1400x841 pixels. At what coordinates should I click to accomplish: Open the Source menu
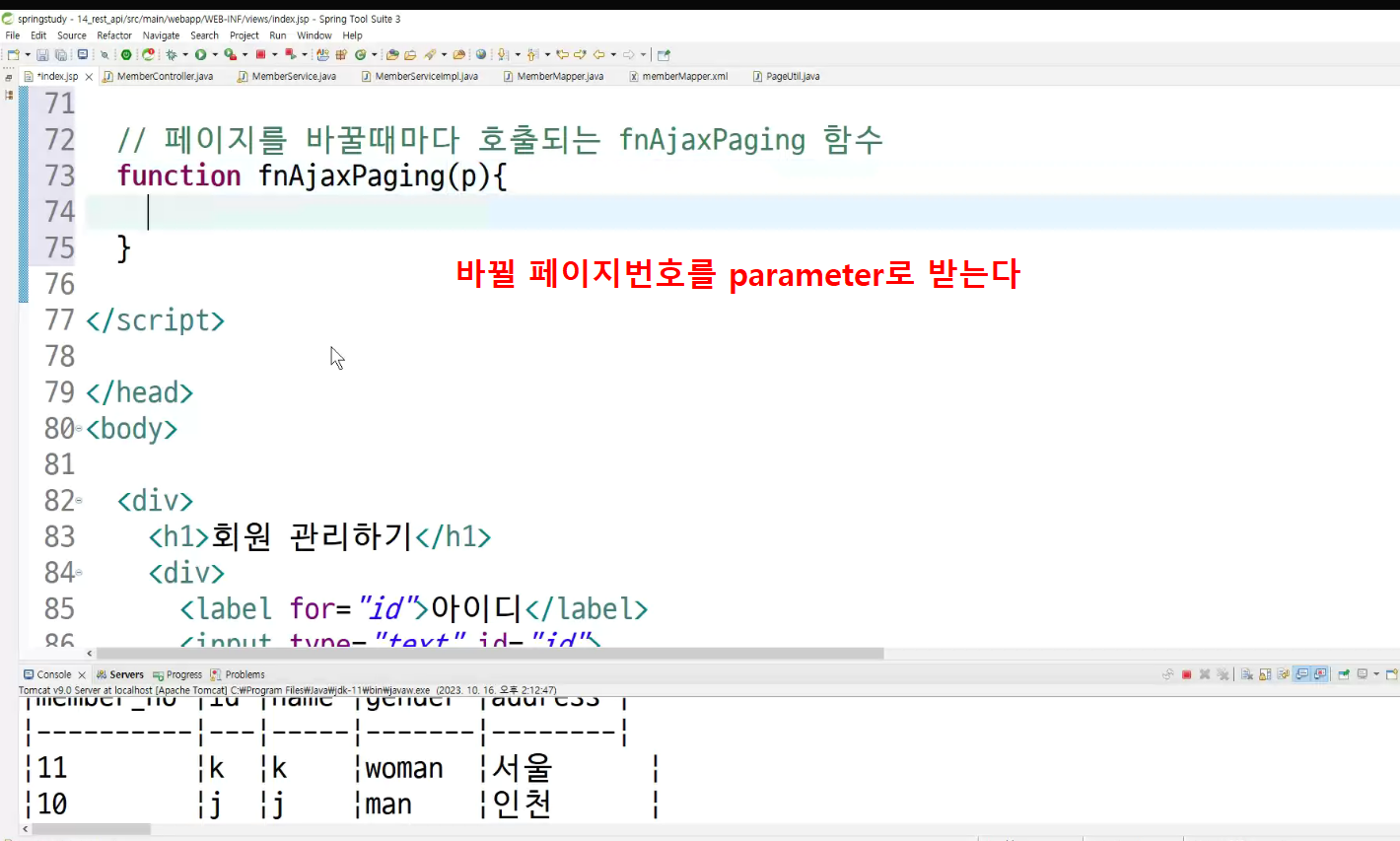(72, 35)
